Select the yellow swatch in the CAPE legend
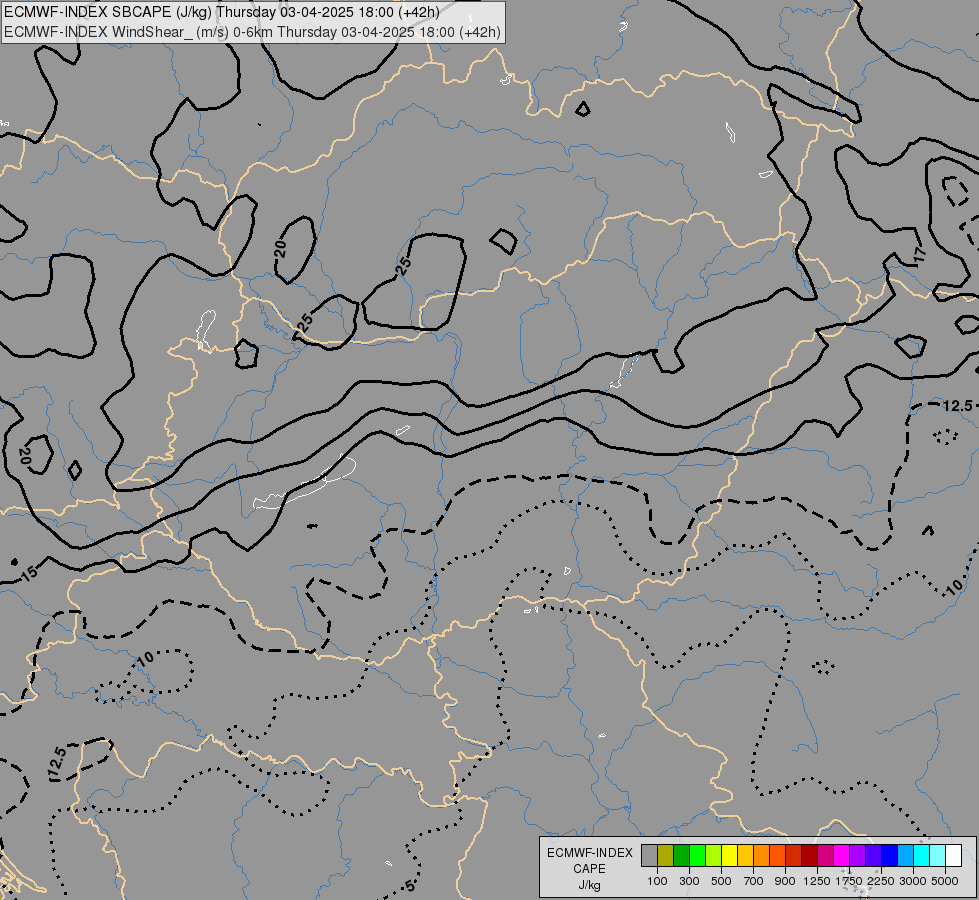 coord(729,855)
